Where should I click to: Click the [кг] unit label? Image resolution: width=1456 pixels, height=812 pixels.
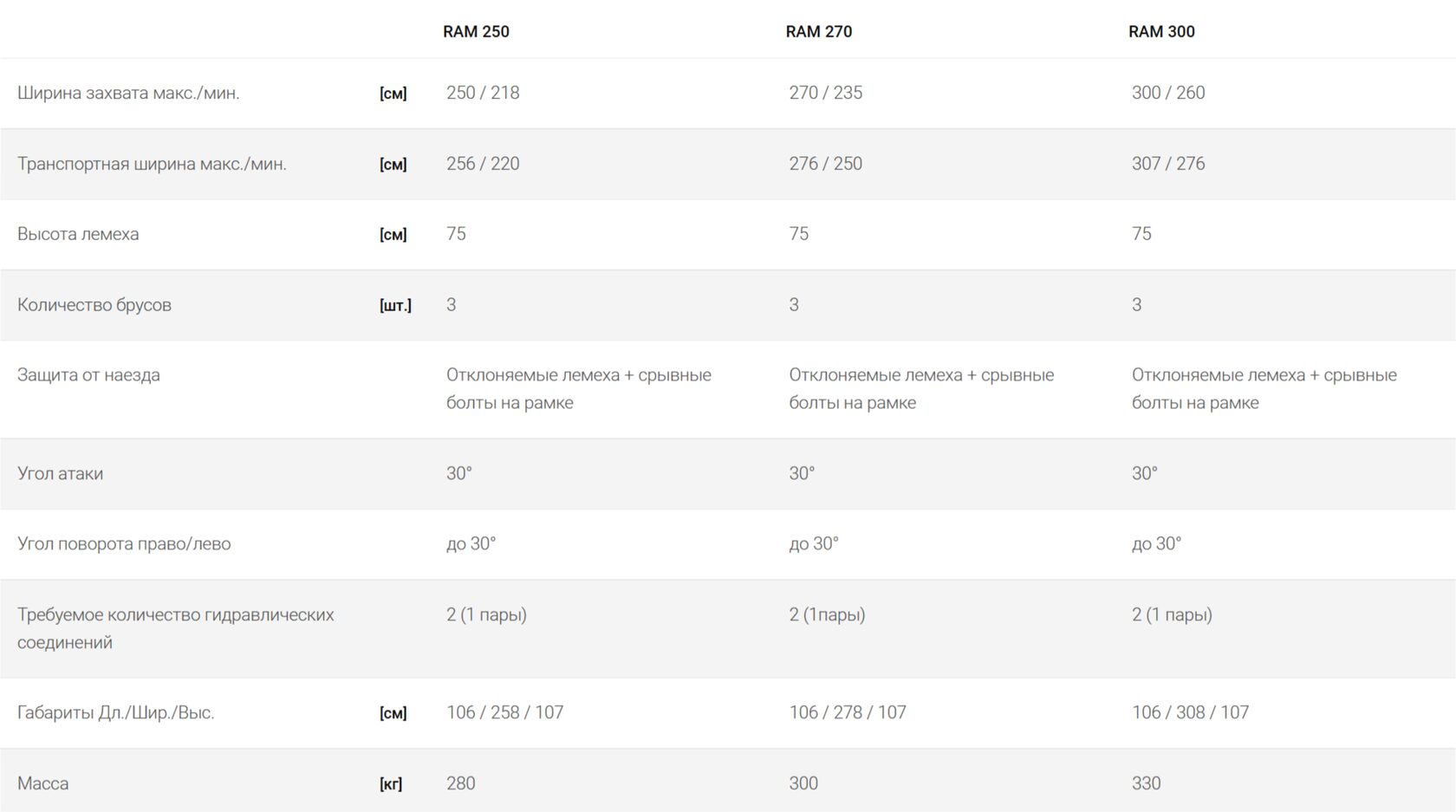point(391,784)
